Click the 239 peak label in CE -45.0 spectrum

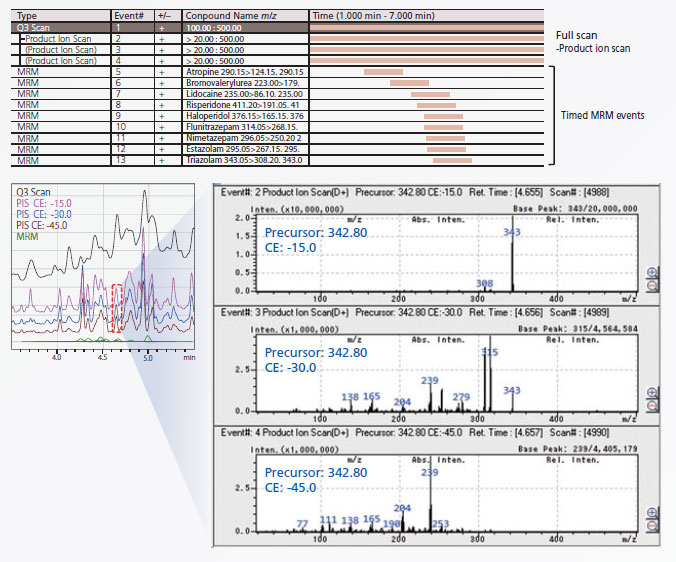pos(430,473)
